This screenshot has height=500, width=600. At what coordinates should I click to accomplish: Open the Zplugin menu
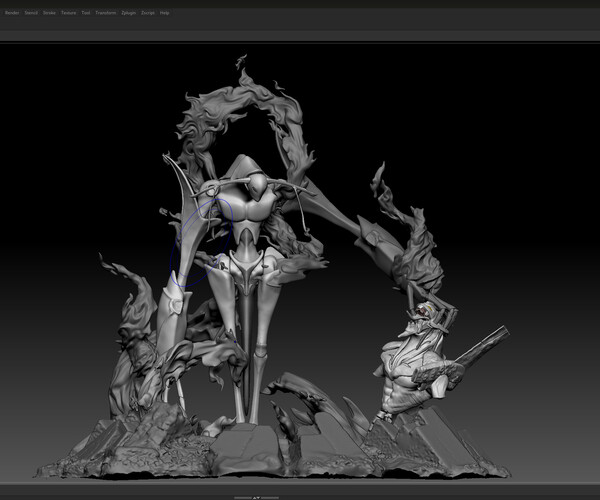(x=129, y=13)
